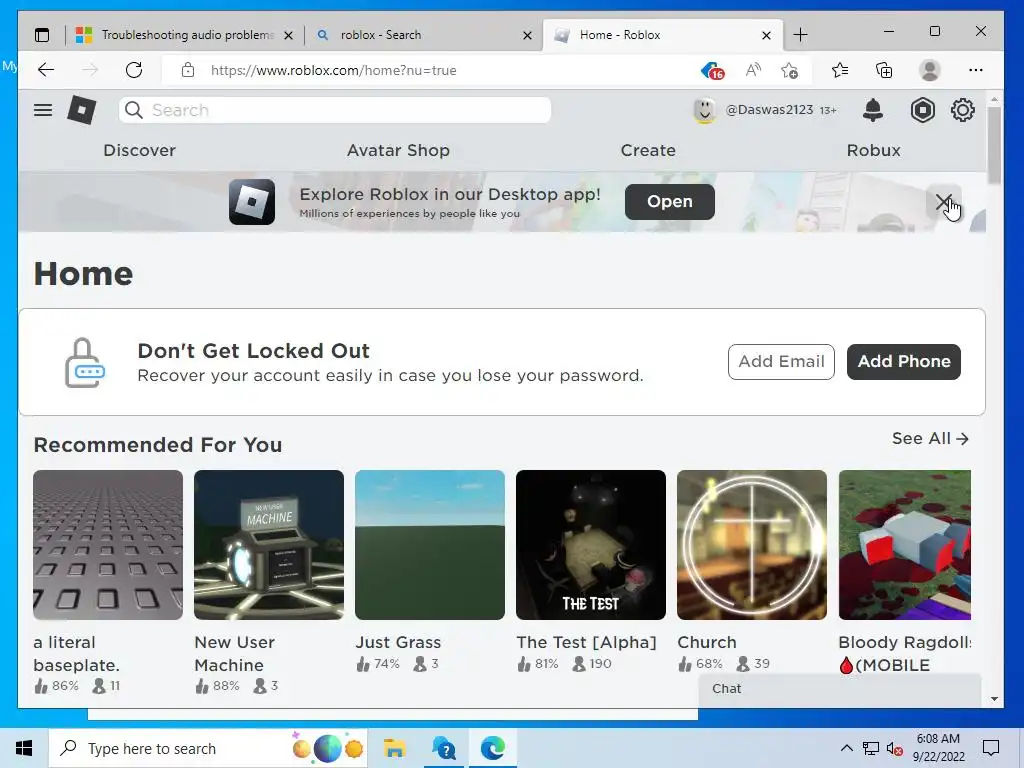Close the roblox - Search tab
The width and height of the screenshot is (1024, 768).
click(x=528, y=35)
